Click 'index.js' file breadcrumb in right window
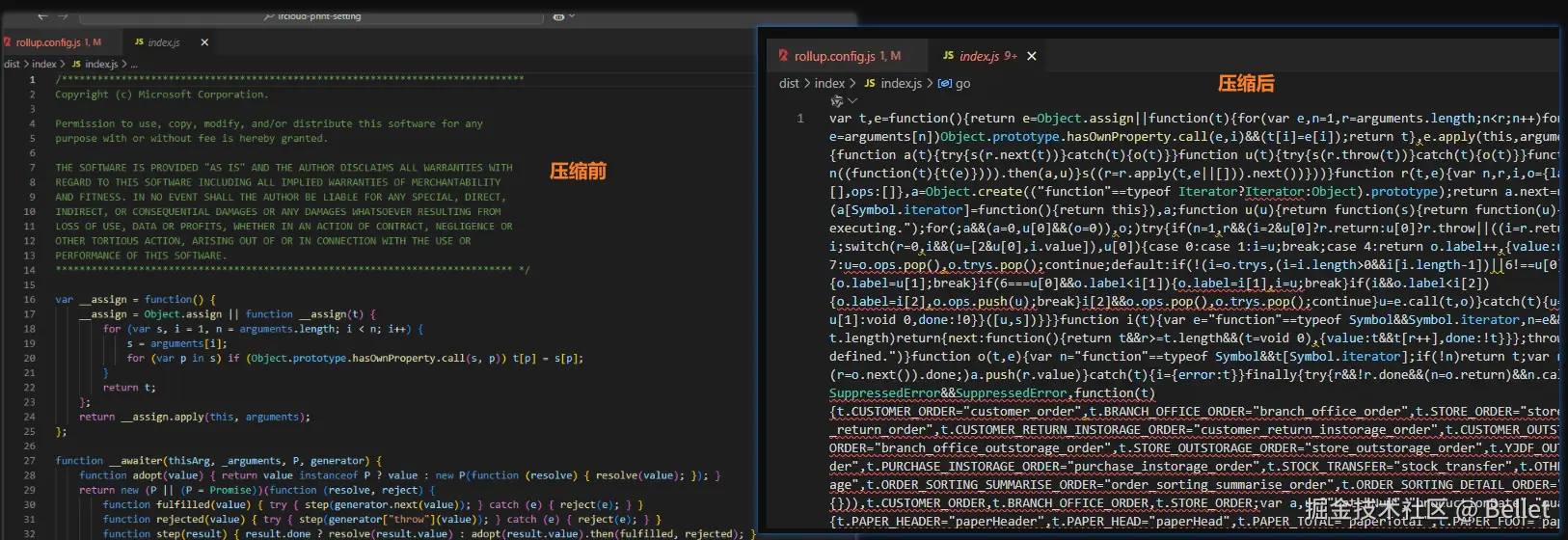The height and width of the screenshot is (540, 1568). pyautogui.click(x=902, y=84)
